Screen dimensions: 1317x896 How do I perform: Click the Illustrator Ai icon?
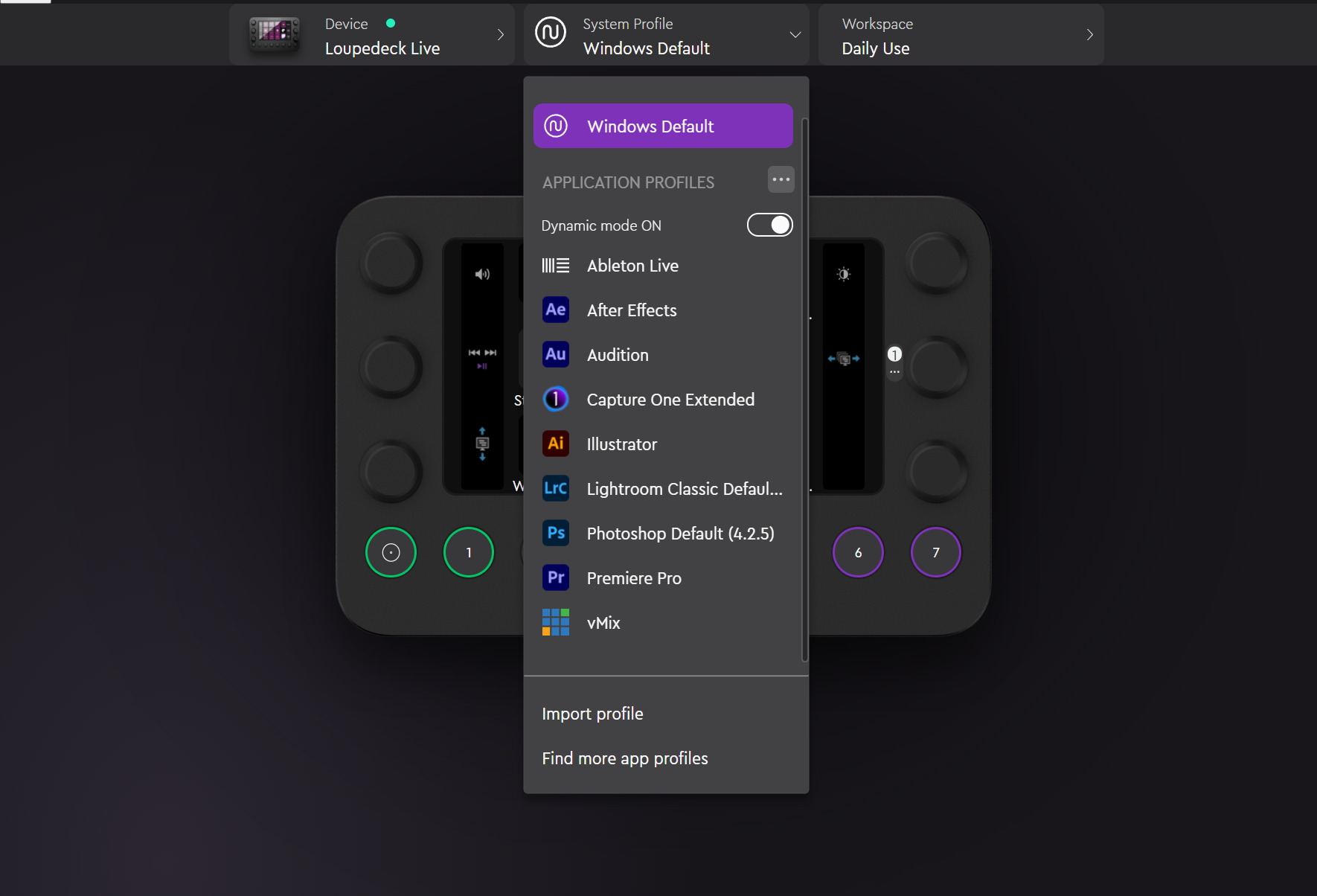[556, 444]
